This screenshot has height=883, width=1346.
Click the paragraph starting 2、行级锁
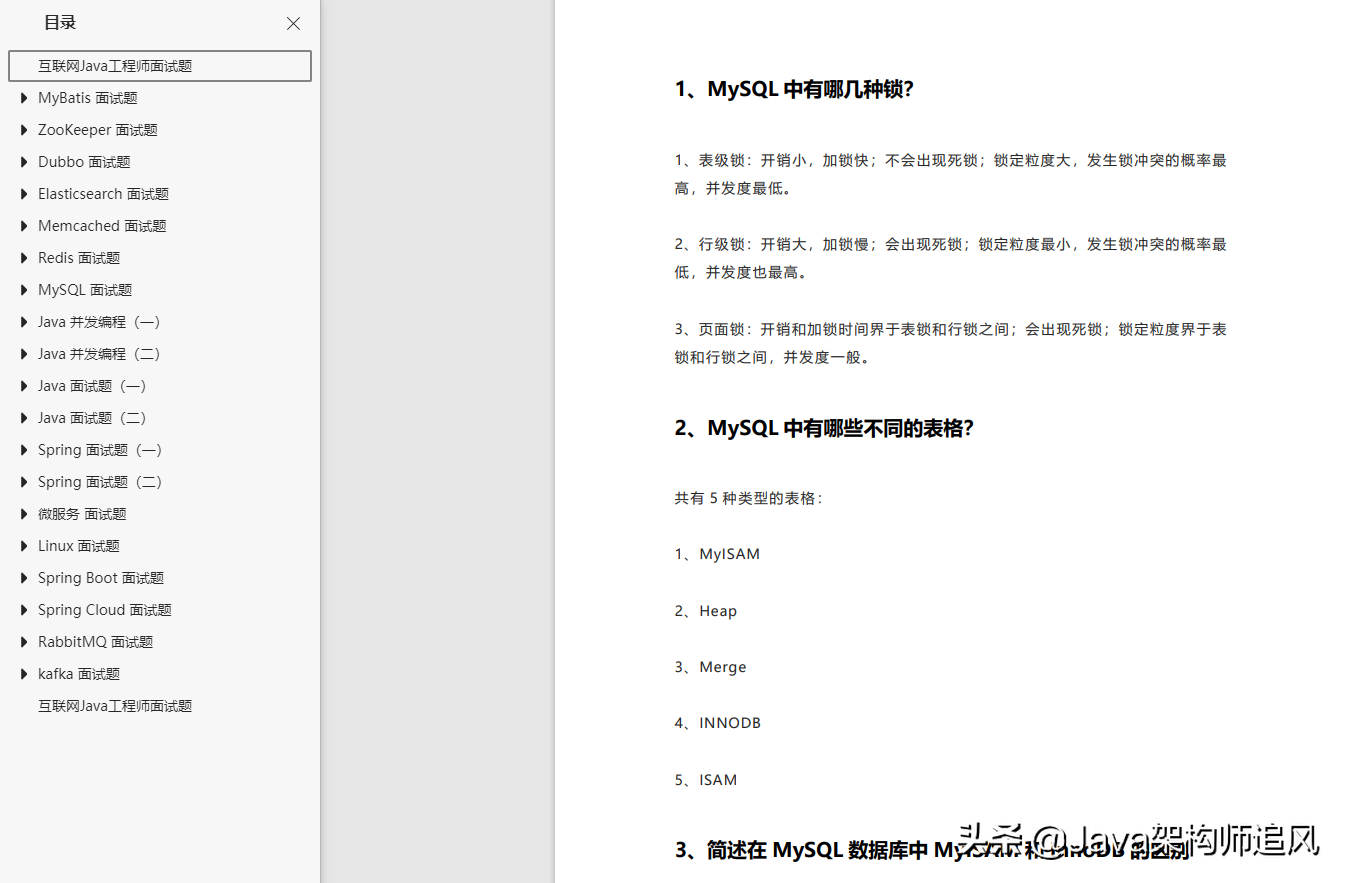tap(951, 258)
